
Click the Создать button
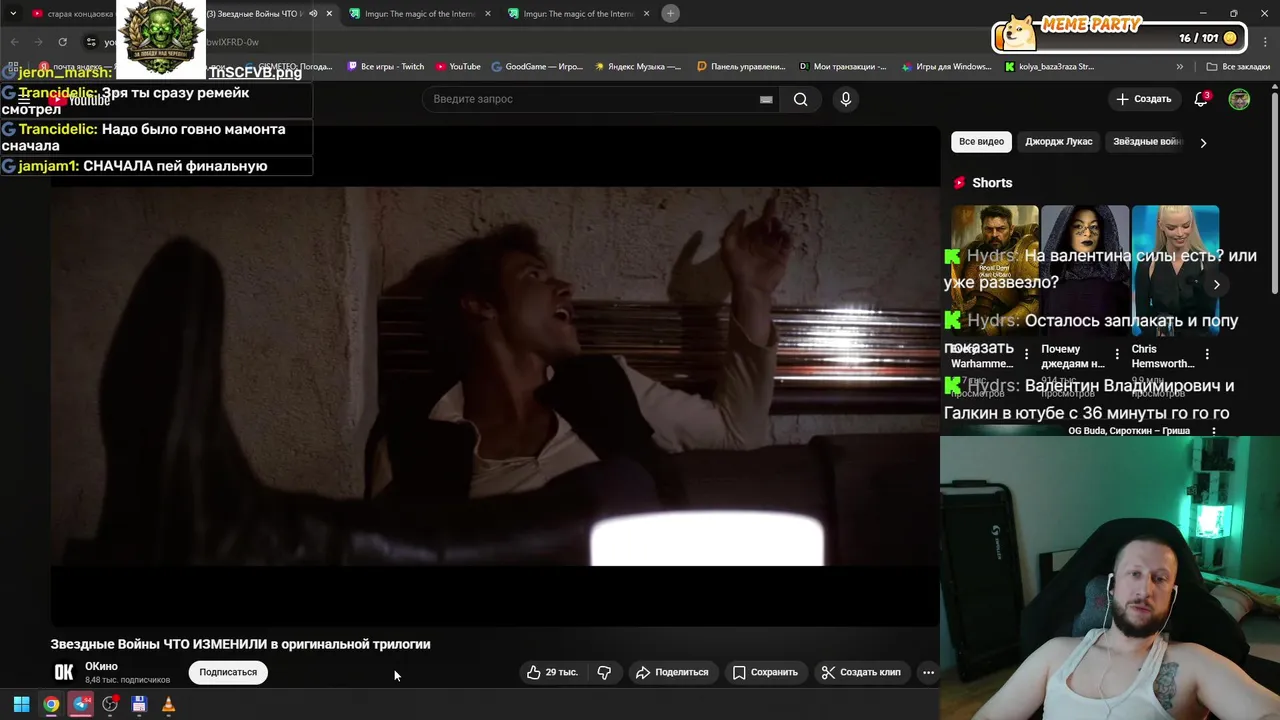coord(1144,99)
